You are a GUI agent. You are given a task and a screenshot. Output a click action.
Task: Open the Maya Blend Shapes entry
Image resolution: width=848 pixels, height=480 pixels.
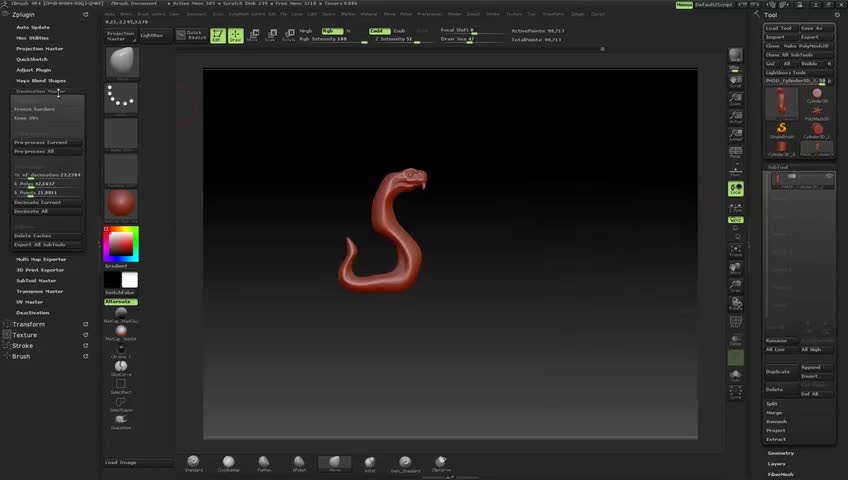click(41, 81)
